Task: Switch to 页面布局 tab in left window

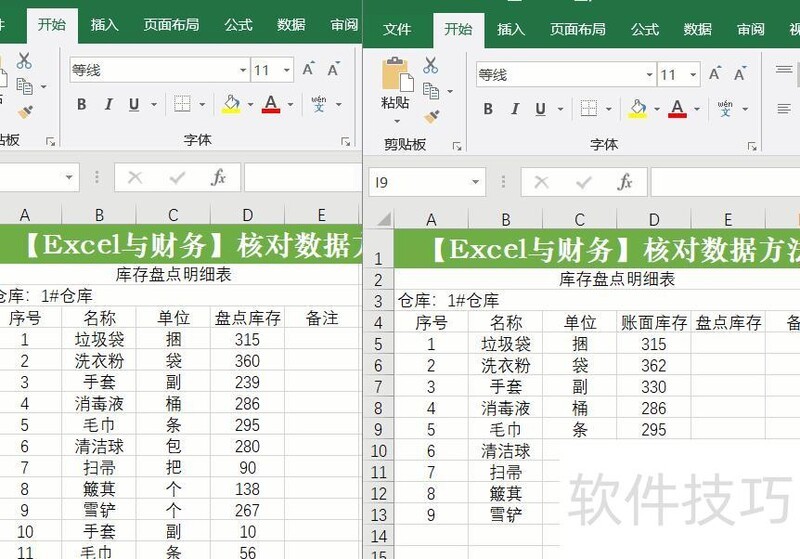Action: pos(171,24)
